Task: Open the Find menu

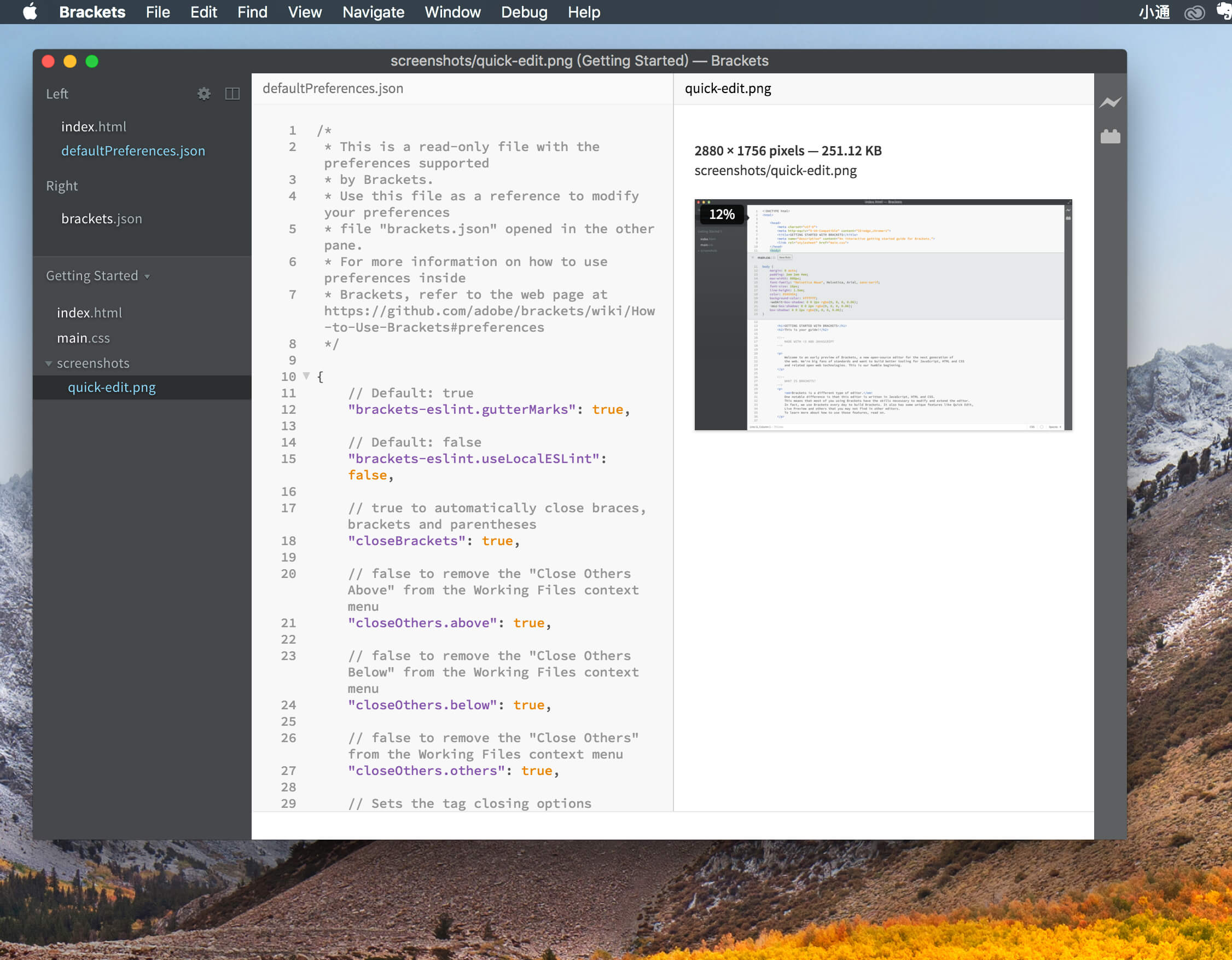Action: 252,12
